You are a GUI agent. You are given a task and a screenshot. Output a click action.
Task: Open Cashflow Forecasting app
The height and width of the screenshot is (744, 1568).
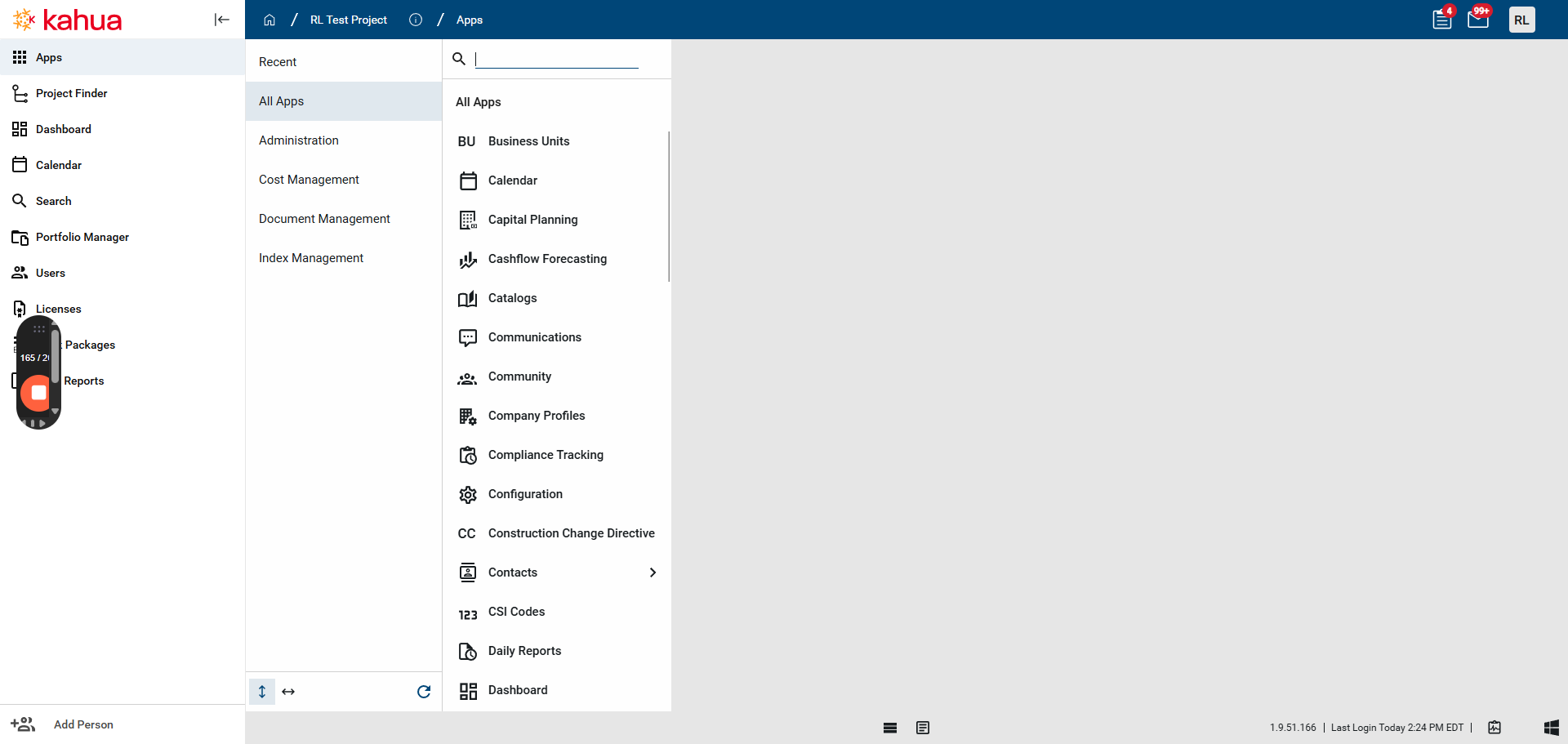[547, 259]
